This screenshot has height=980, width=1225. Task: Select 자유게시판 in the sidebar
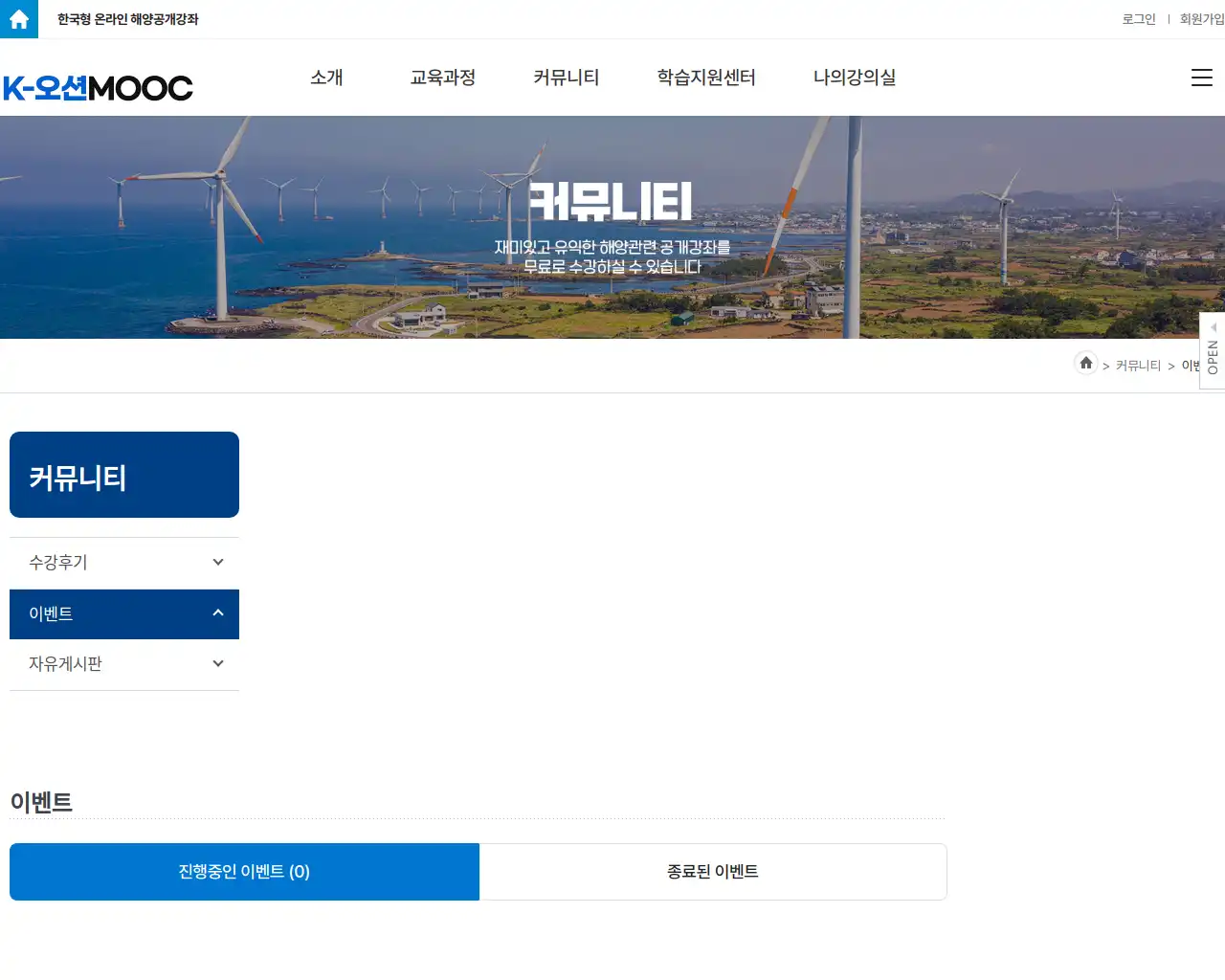point(65,664)
